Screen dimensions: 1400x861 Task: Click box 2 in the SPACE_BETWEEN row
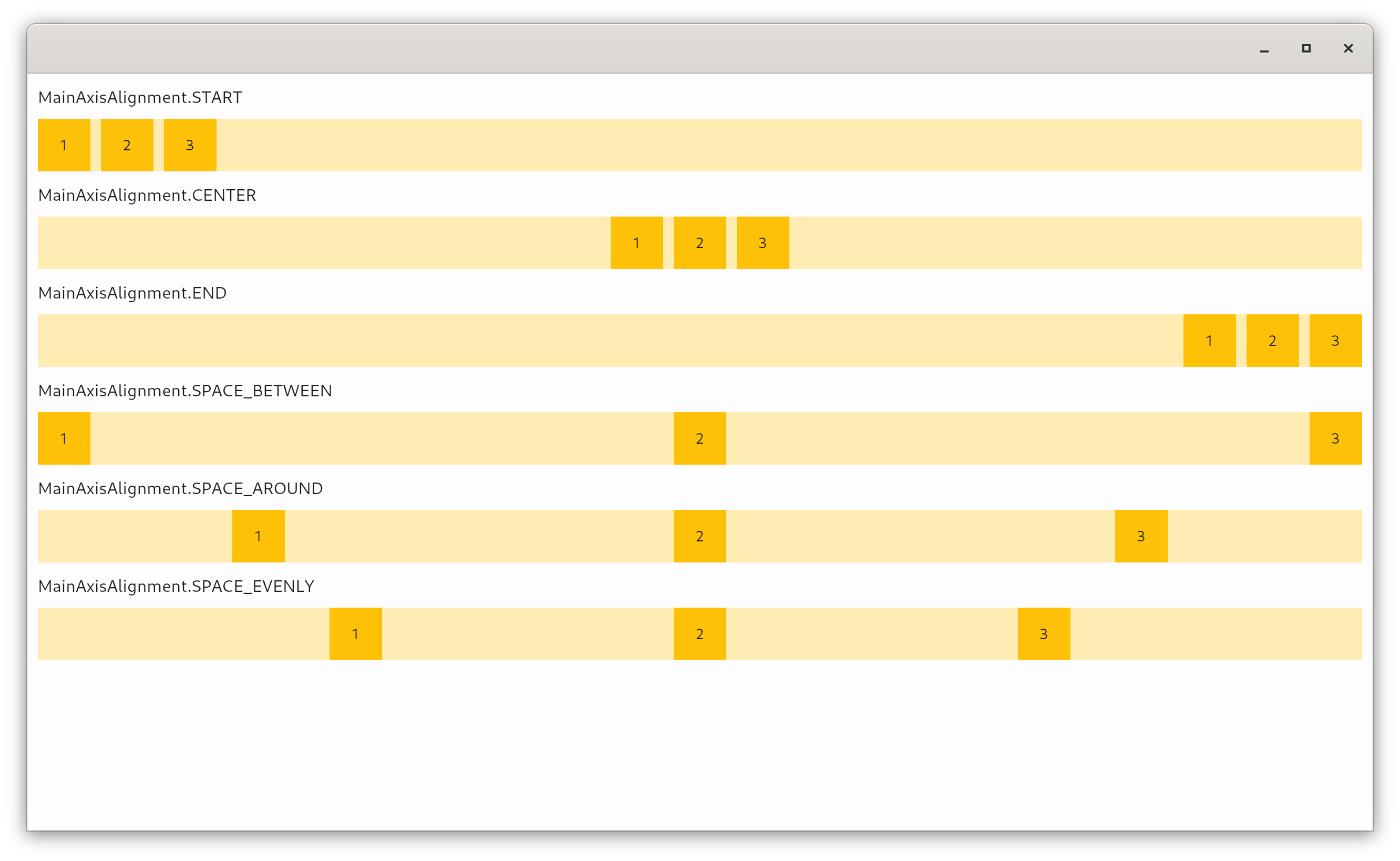(x=699, y=438)
